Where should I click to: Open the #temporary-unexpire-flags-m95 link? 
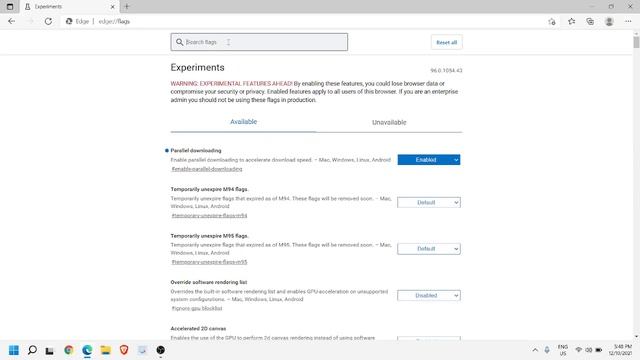click(209, 262)
